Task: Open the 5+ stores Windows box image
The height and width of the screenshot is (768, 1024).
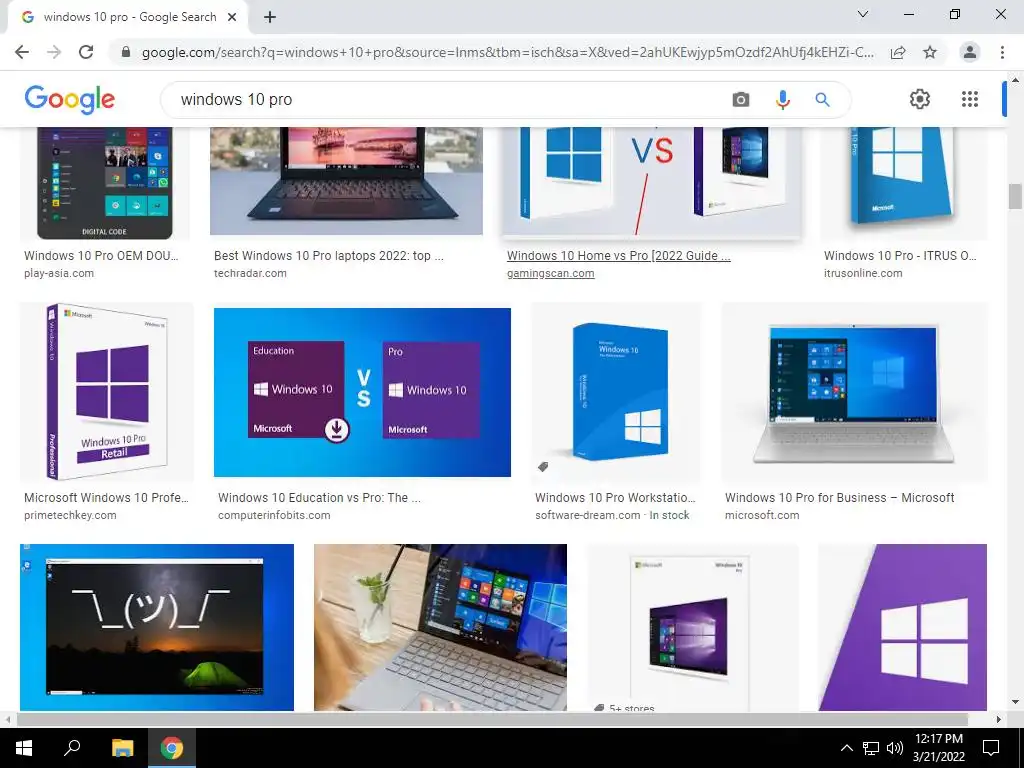Action: click(x=692, y=627)
